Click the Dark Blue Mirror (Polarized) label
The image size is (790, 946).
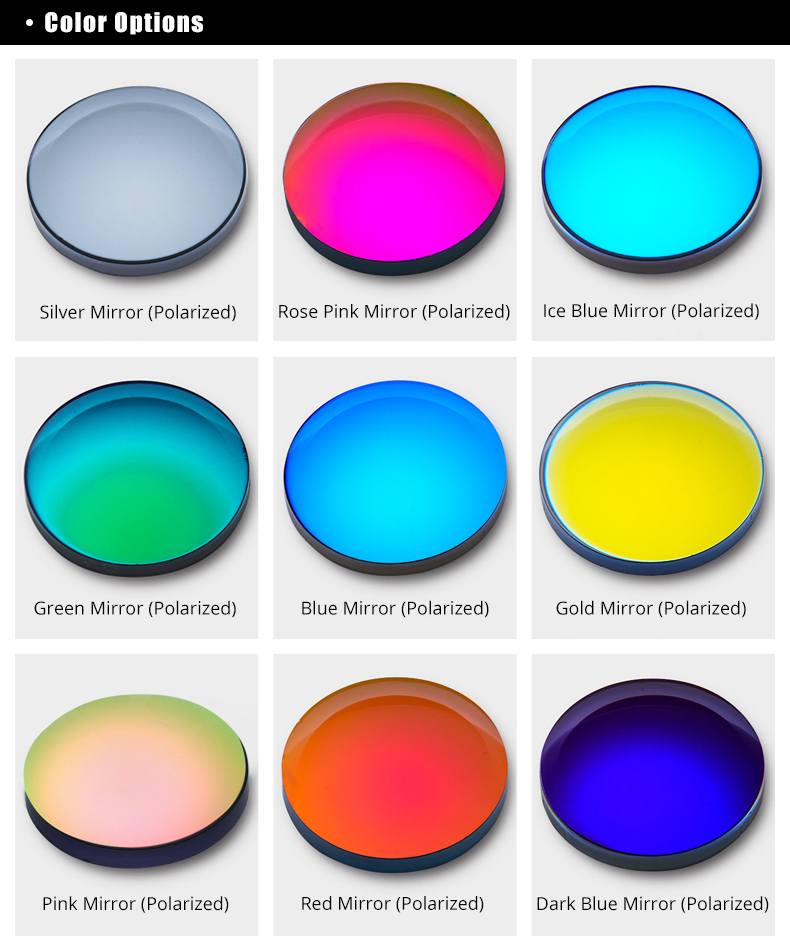pos(653,904)
